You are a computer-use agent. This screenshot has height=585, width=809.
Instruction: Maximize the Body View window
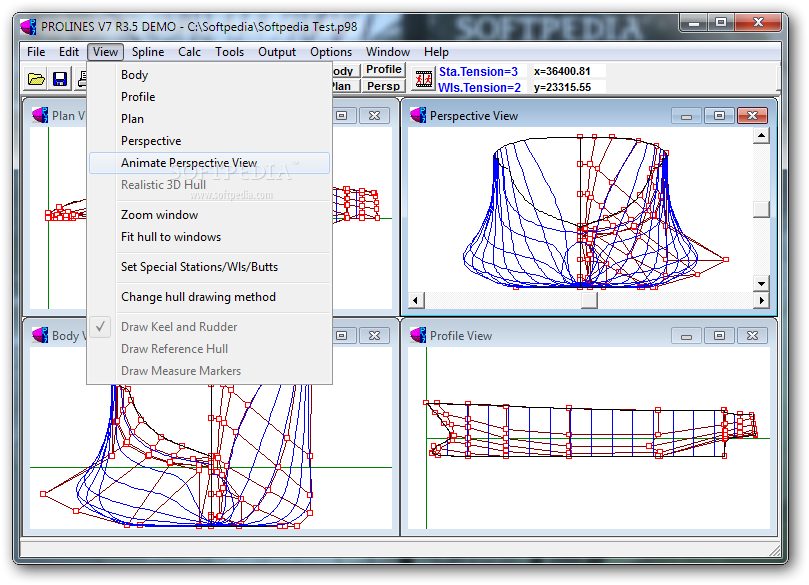point(342,336)
